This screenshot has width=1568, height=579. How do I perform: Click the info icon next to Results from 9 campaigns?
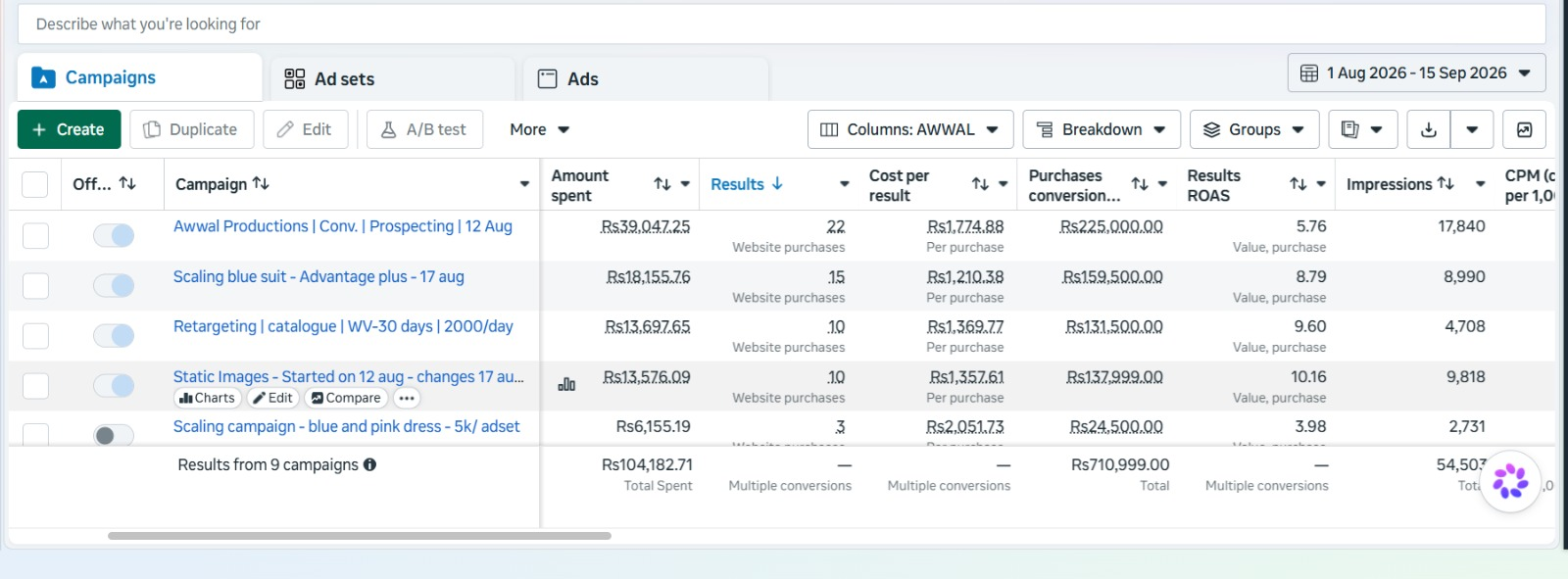369,464
